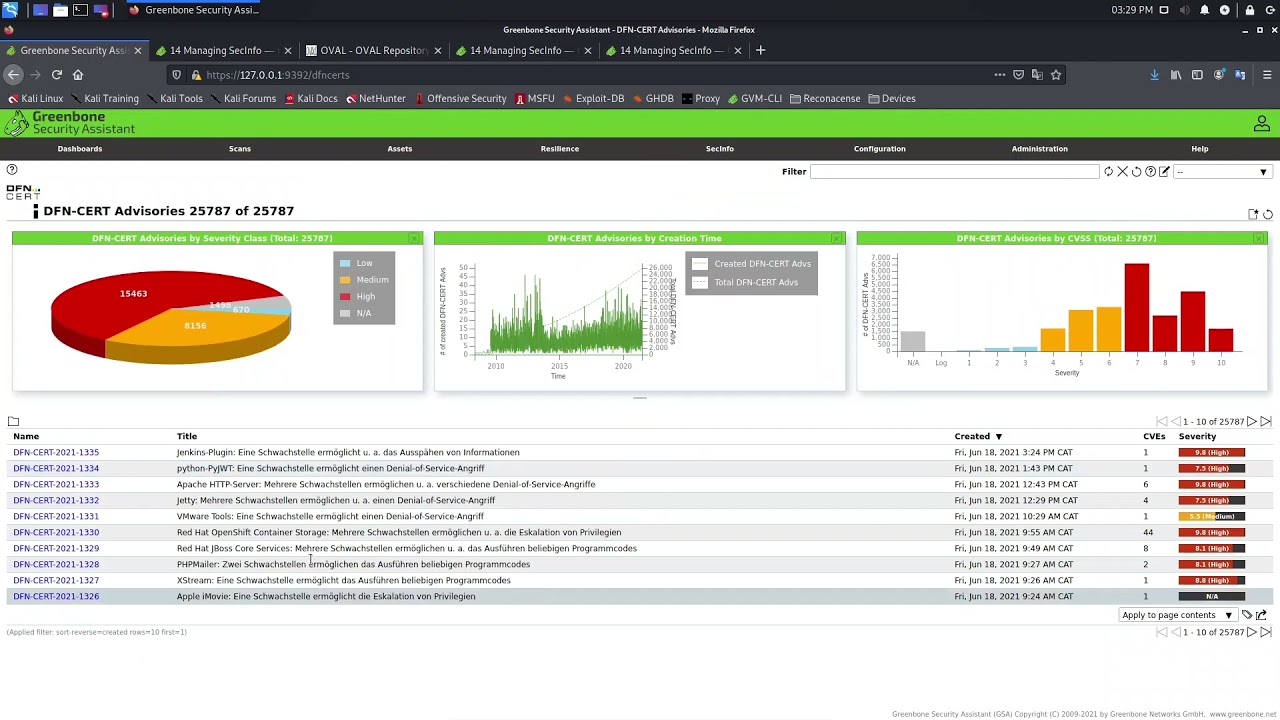Click the remove filter X icon
Viewport: 1280px width, 720px height.
pyautogui.click(x=1122, y=172)
